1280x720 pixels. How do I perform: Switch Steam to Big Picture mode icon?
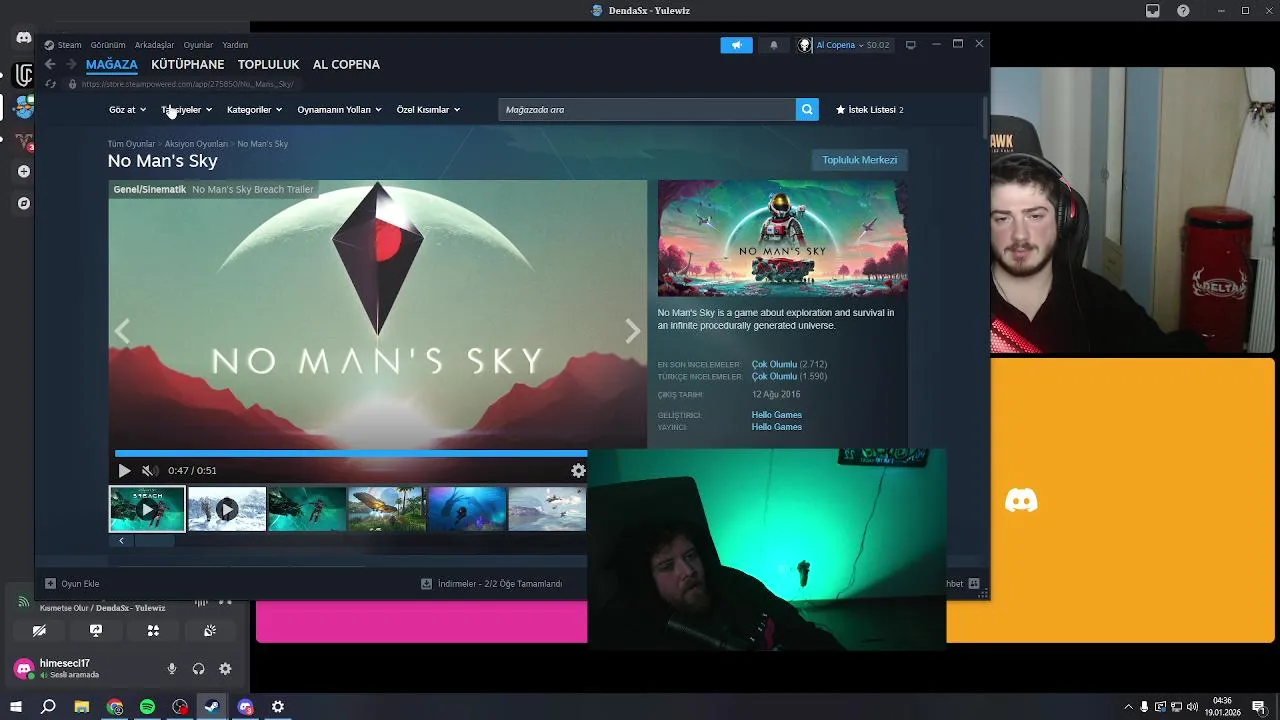(910, 45)
